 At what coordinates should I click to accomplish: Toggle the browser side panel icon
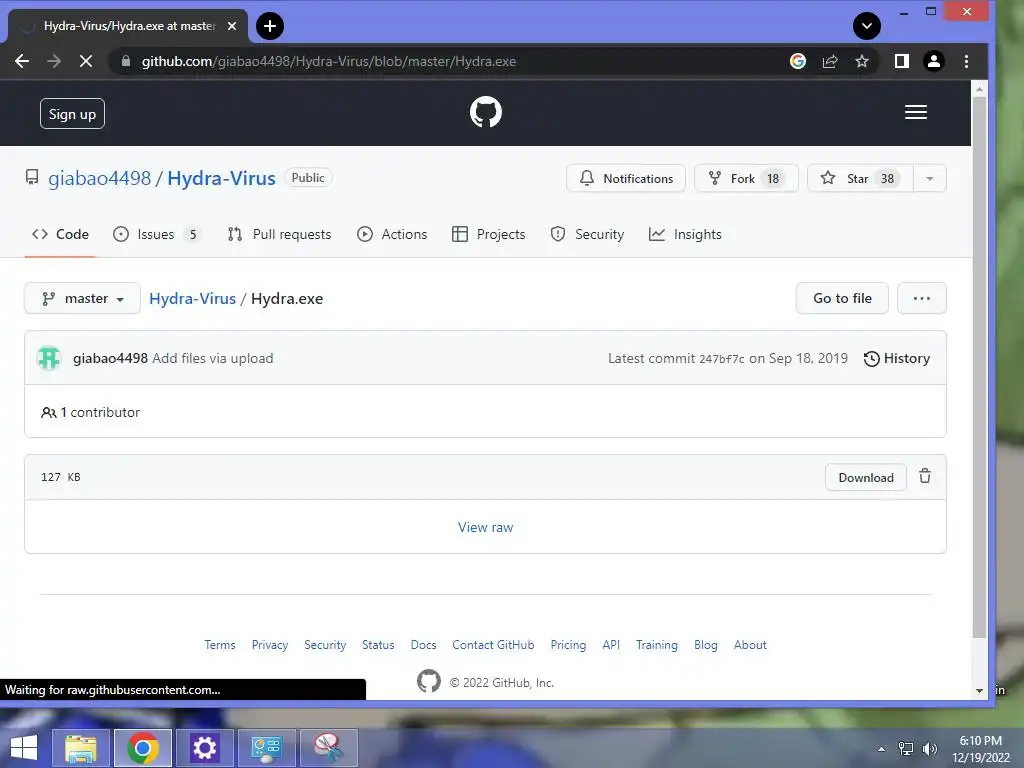tap(902, 61)
